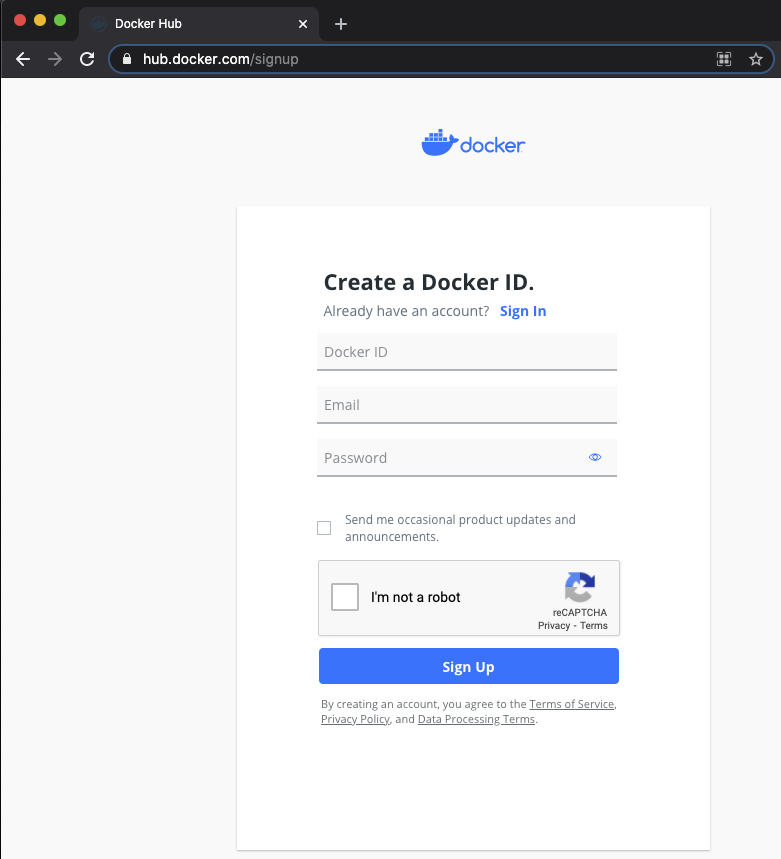The height and width of the screenshot is (859, 781).
Task: Open a new tab with plus button
Action: click(x=341, y=24)
